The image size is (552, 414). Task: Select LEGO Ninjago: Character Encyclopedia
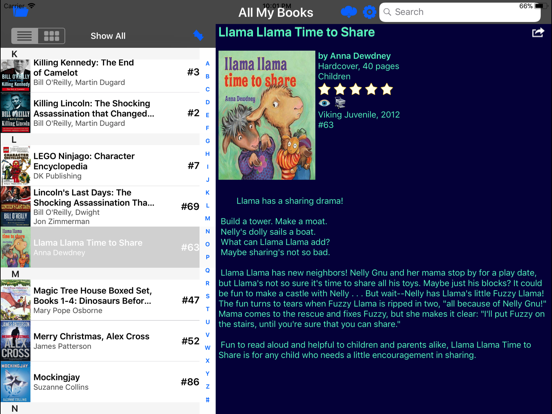[100, 165]
